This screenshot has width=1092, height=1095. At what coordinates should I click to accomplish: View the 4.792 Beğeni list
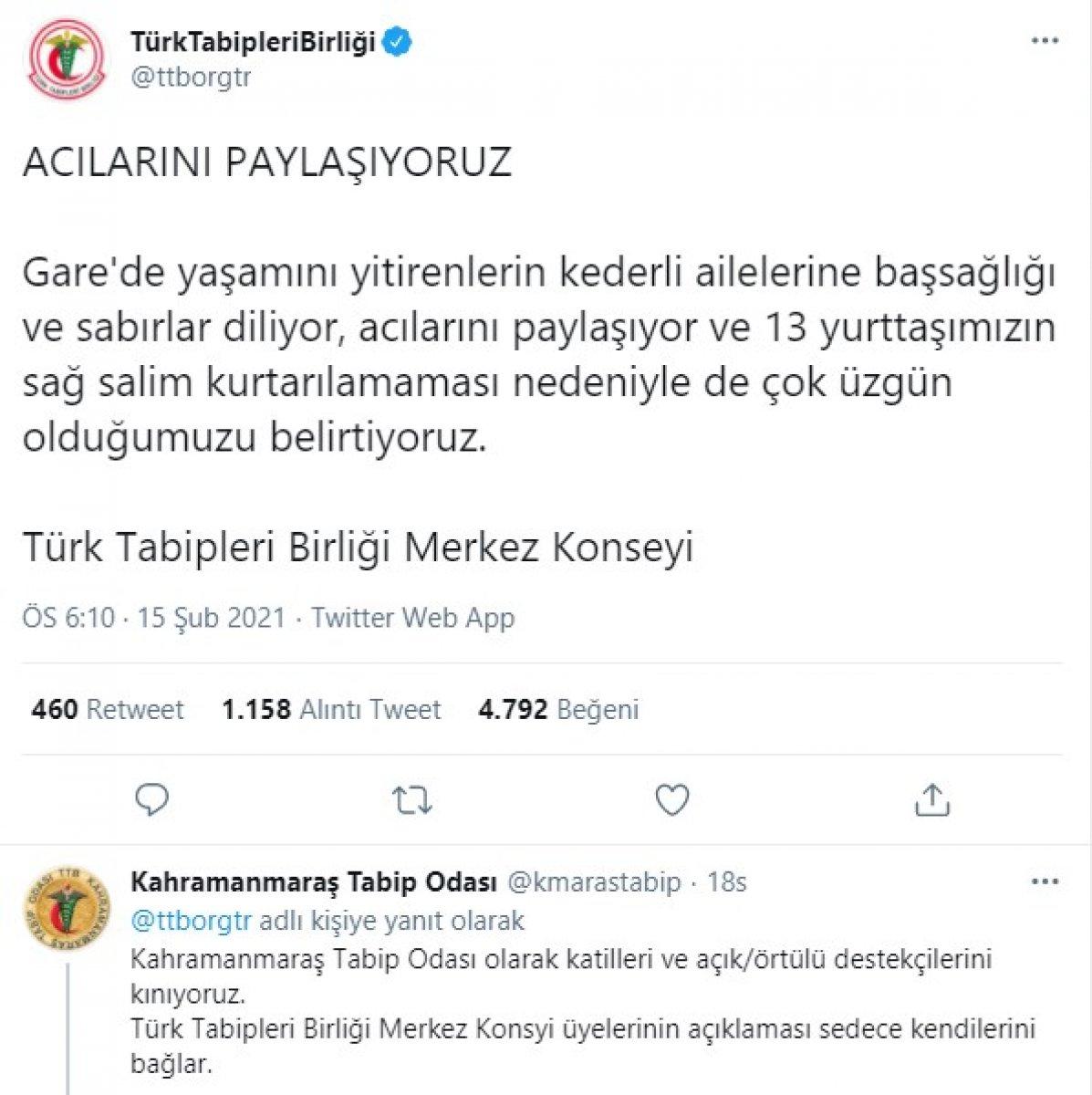click(562, 709)
